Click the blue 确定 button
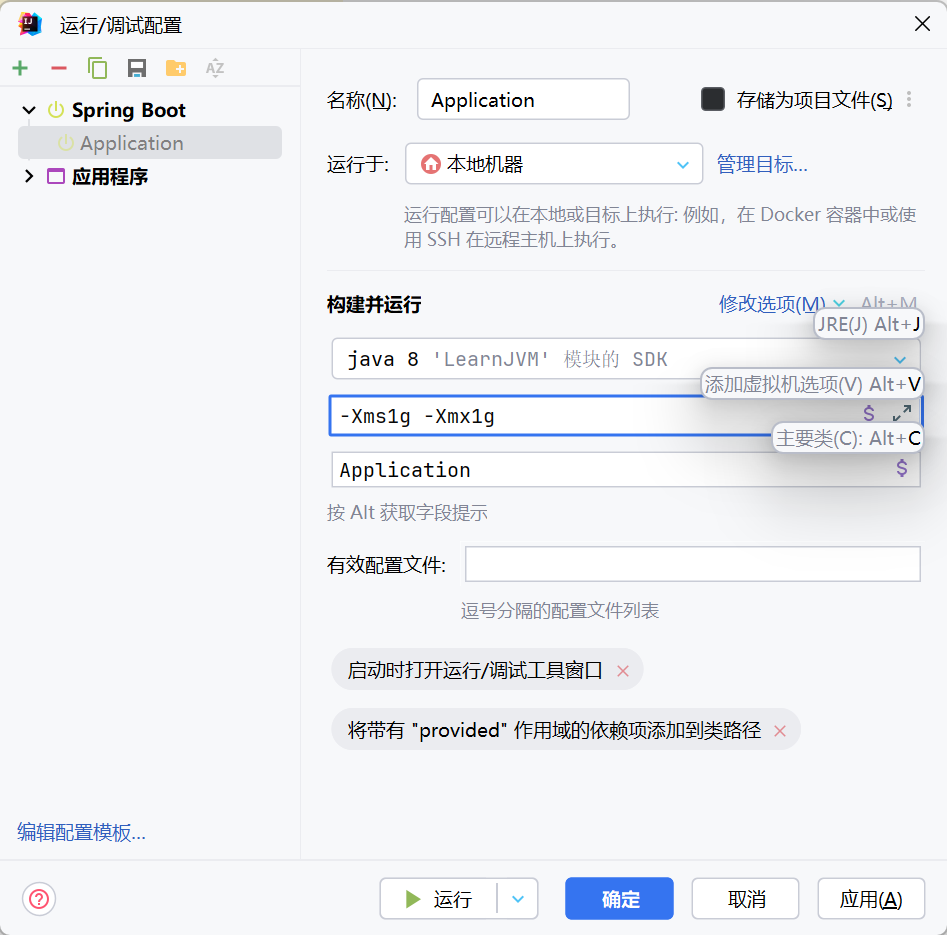Image resolution: width=947 pixels, height=935 pixels. point(619,899)
